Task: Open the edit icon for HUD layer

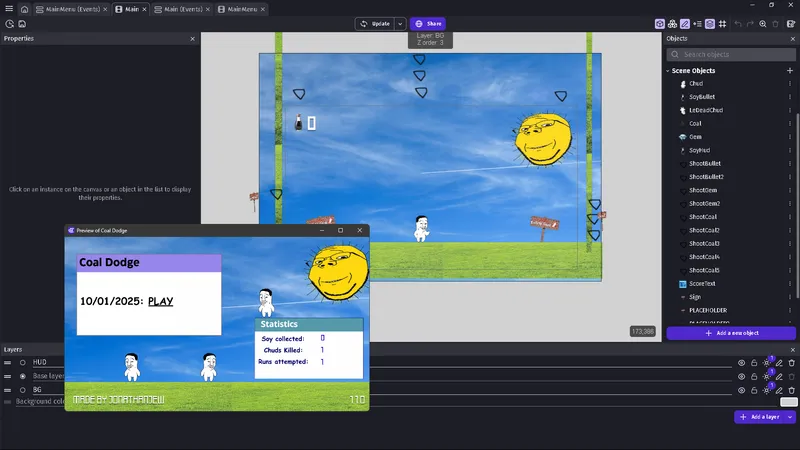Action: [779, 362]
